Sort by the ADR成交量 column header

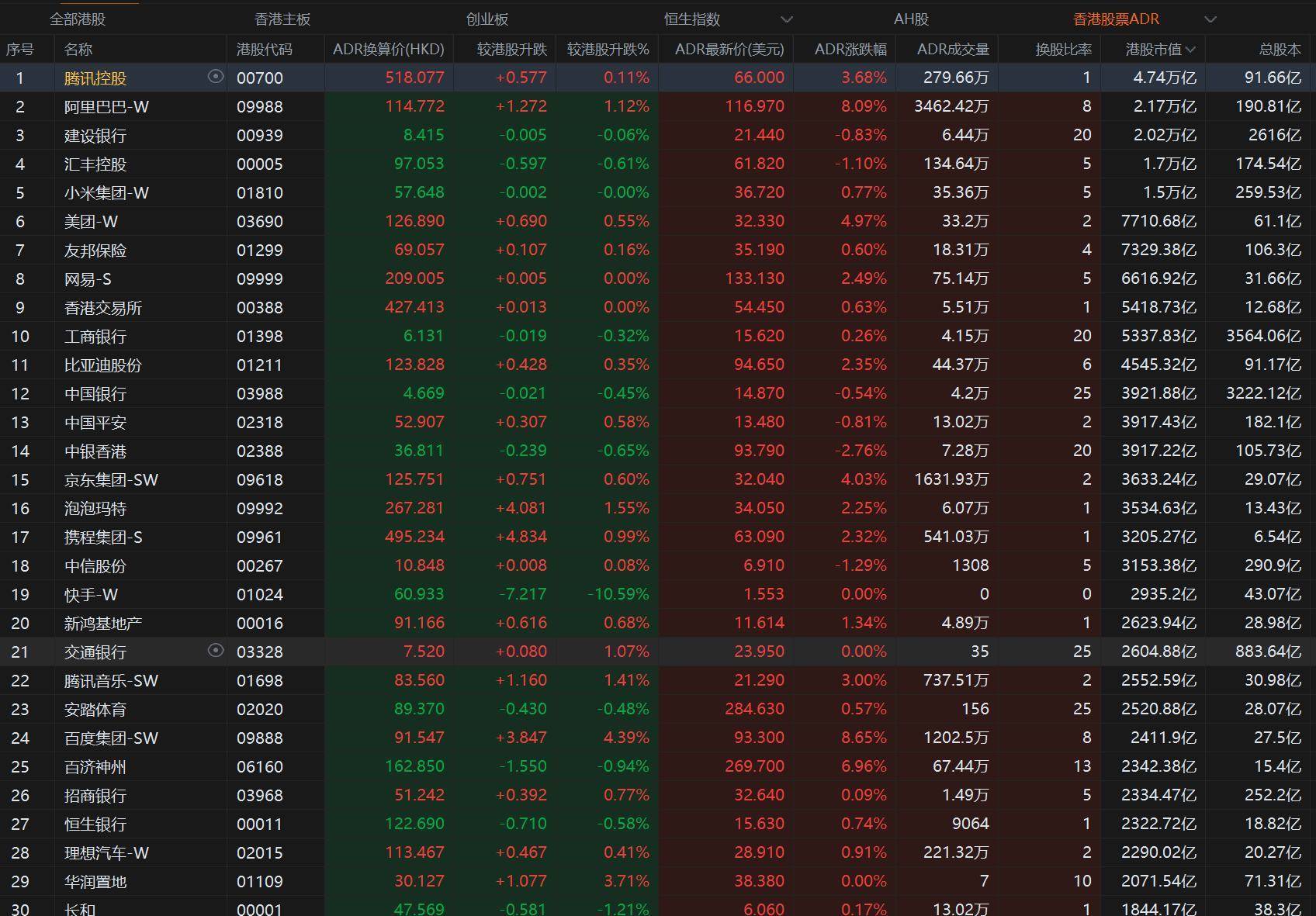pyautogui.click(x=952, y=50)
